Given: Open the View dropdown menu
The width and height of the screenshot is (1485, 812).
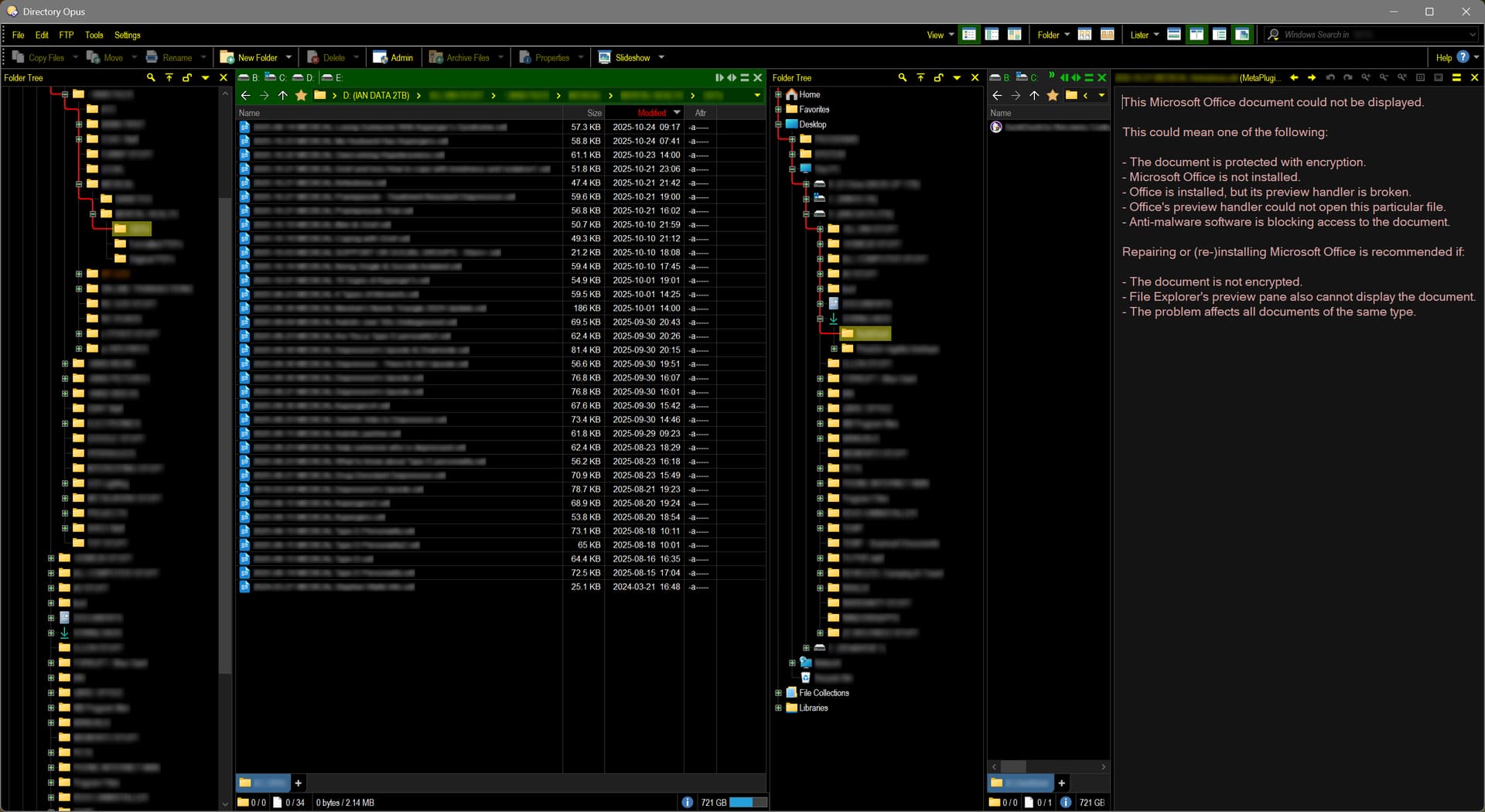Looking at the screenshot, I should click(940, 35).
